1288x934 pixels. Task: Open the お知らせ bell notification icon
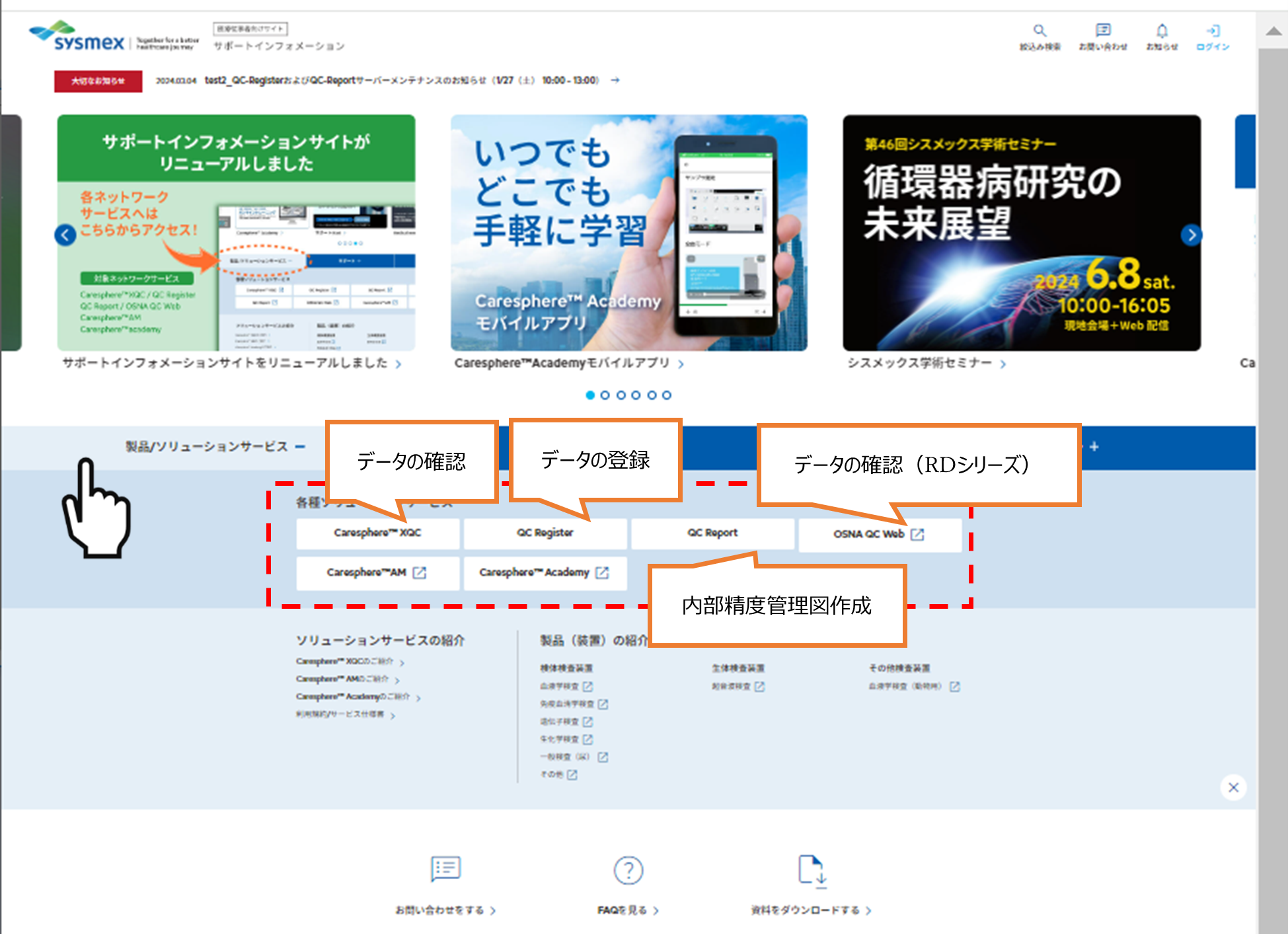point(1162,30)
